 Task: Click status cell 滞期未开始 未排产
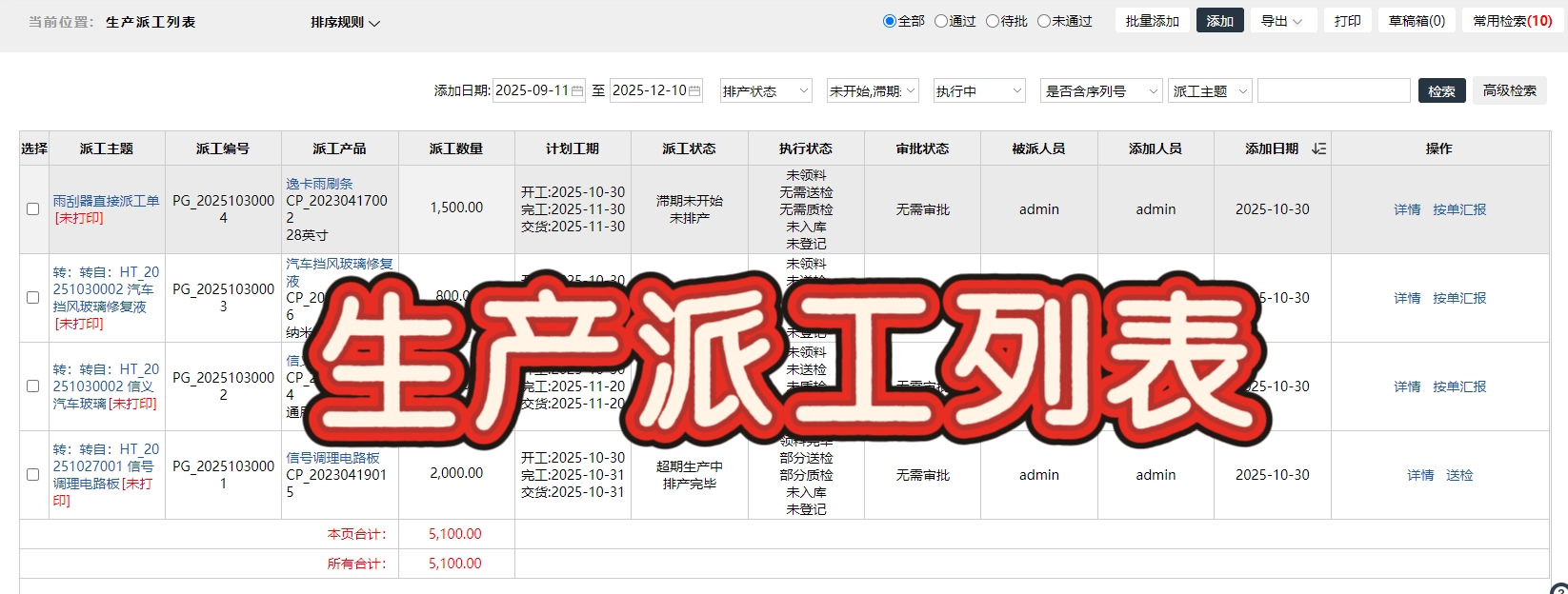click(690, 209)
